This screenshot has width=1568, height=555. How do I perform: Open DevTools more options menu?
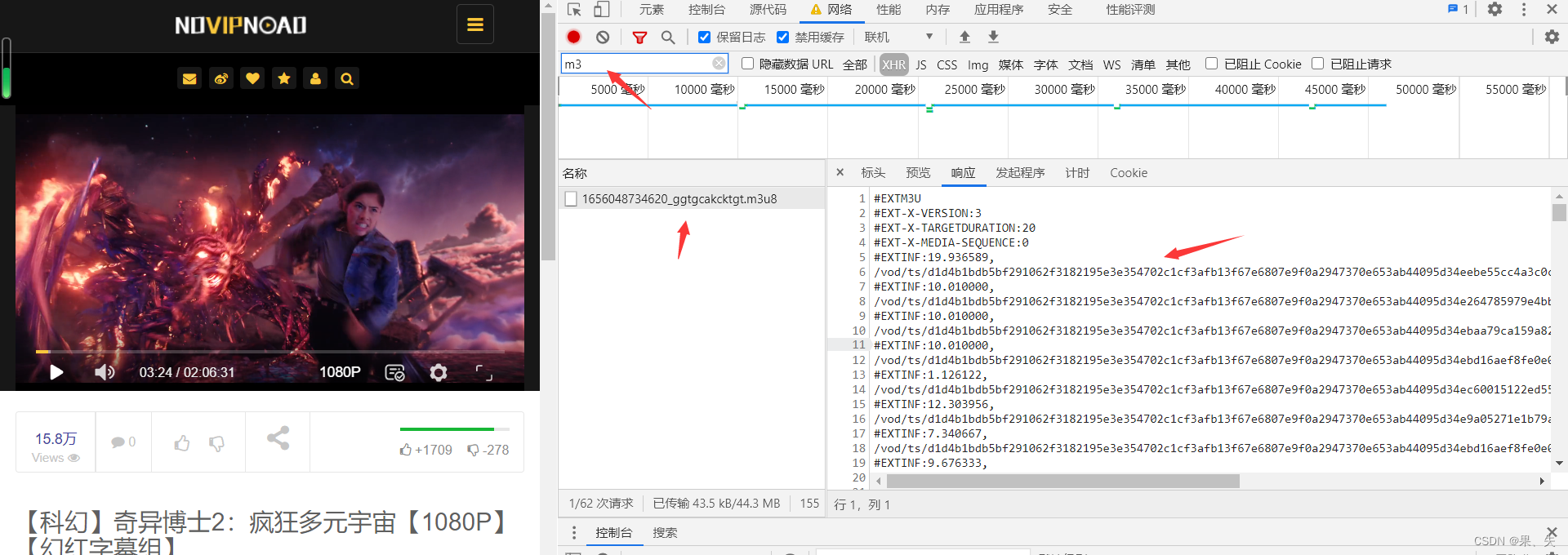pos(1524,9)
